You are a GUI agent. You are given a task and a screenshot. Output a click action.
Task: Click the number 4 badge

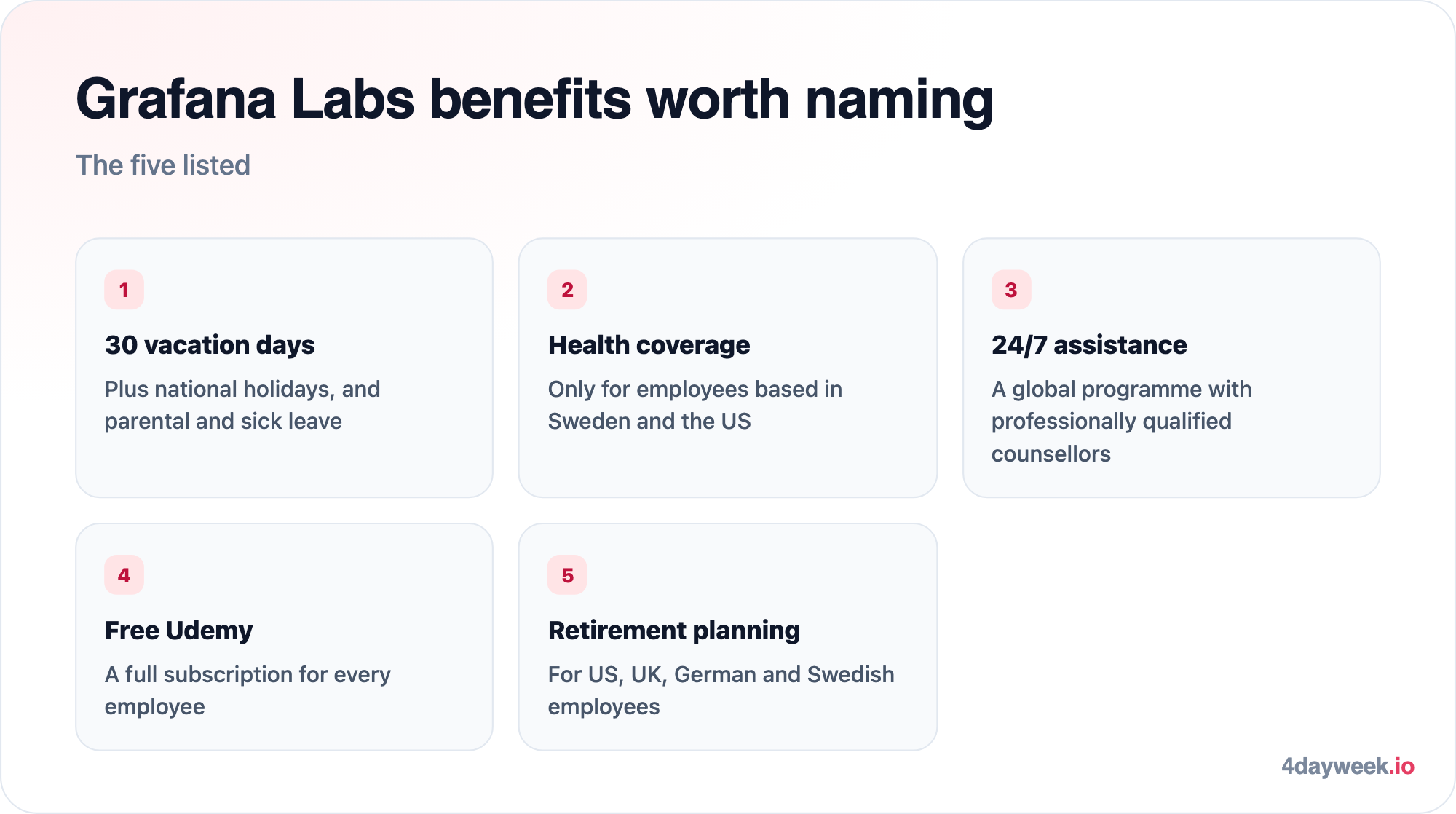[124, 575]
